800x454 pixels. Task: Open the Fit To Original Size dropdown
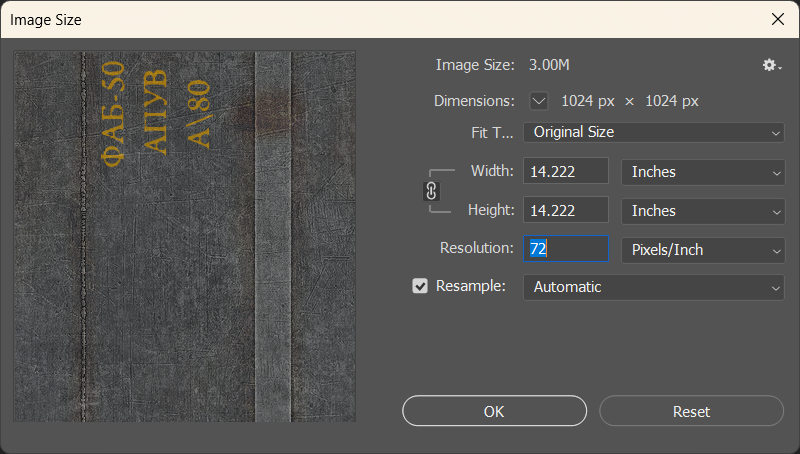pos(654,133)
